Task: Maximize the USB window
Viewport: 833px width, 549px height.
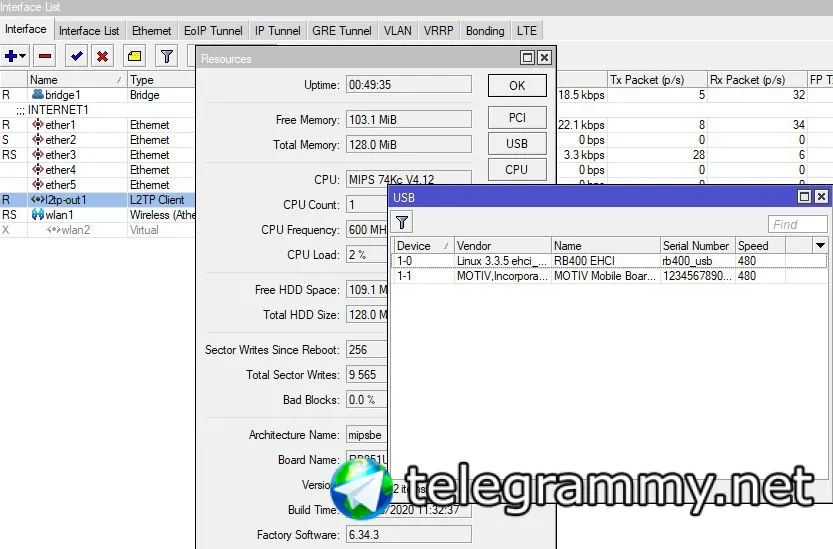Action: (x=804, y=197)
